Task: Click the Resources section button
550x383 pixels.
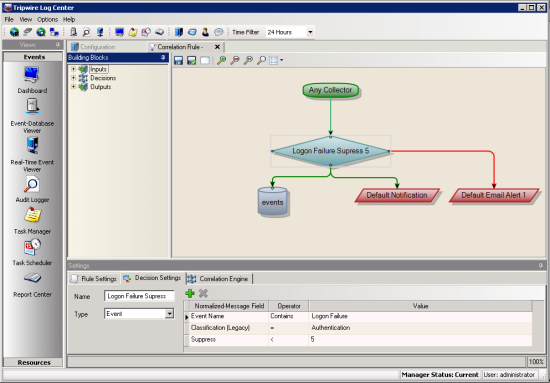Action: tap(33, 362)
